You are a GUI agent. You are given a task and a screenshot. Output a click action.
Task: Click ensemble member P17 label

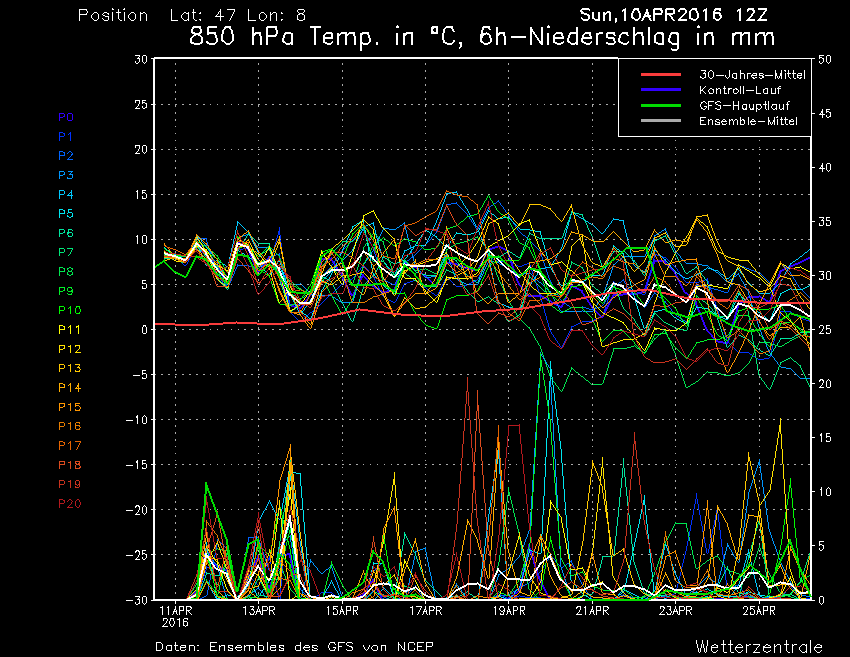[x=69, y=445]
